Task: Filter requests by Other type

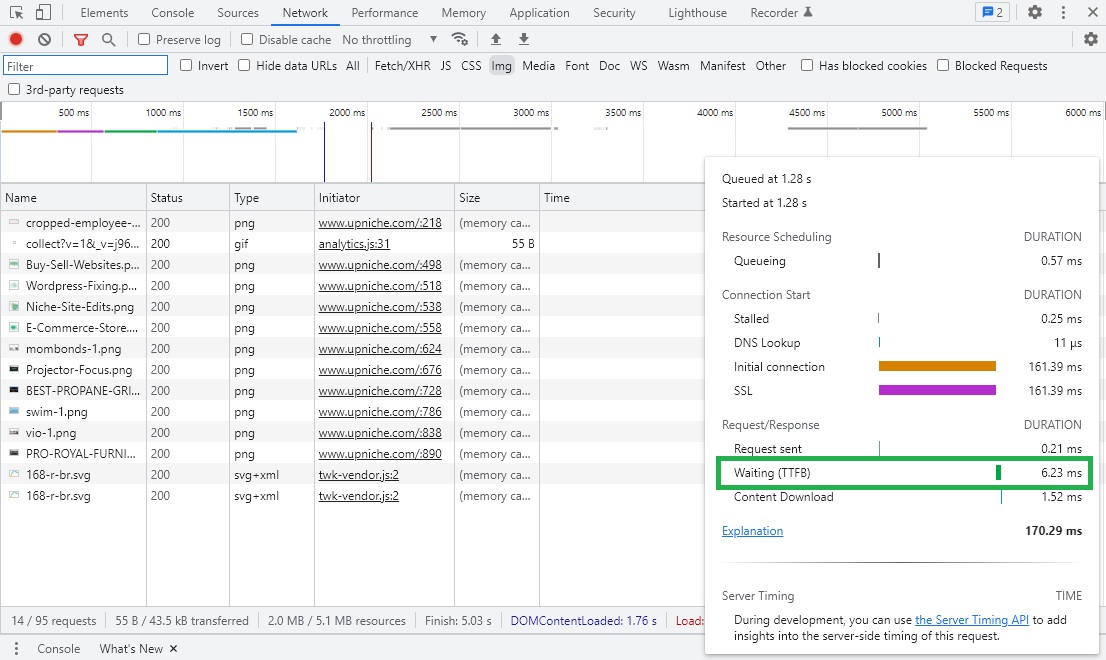Action: [771, 66]
